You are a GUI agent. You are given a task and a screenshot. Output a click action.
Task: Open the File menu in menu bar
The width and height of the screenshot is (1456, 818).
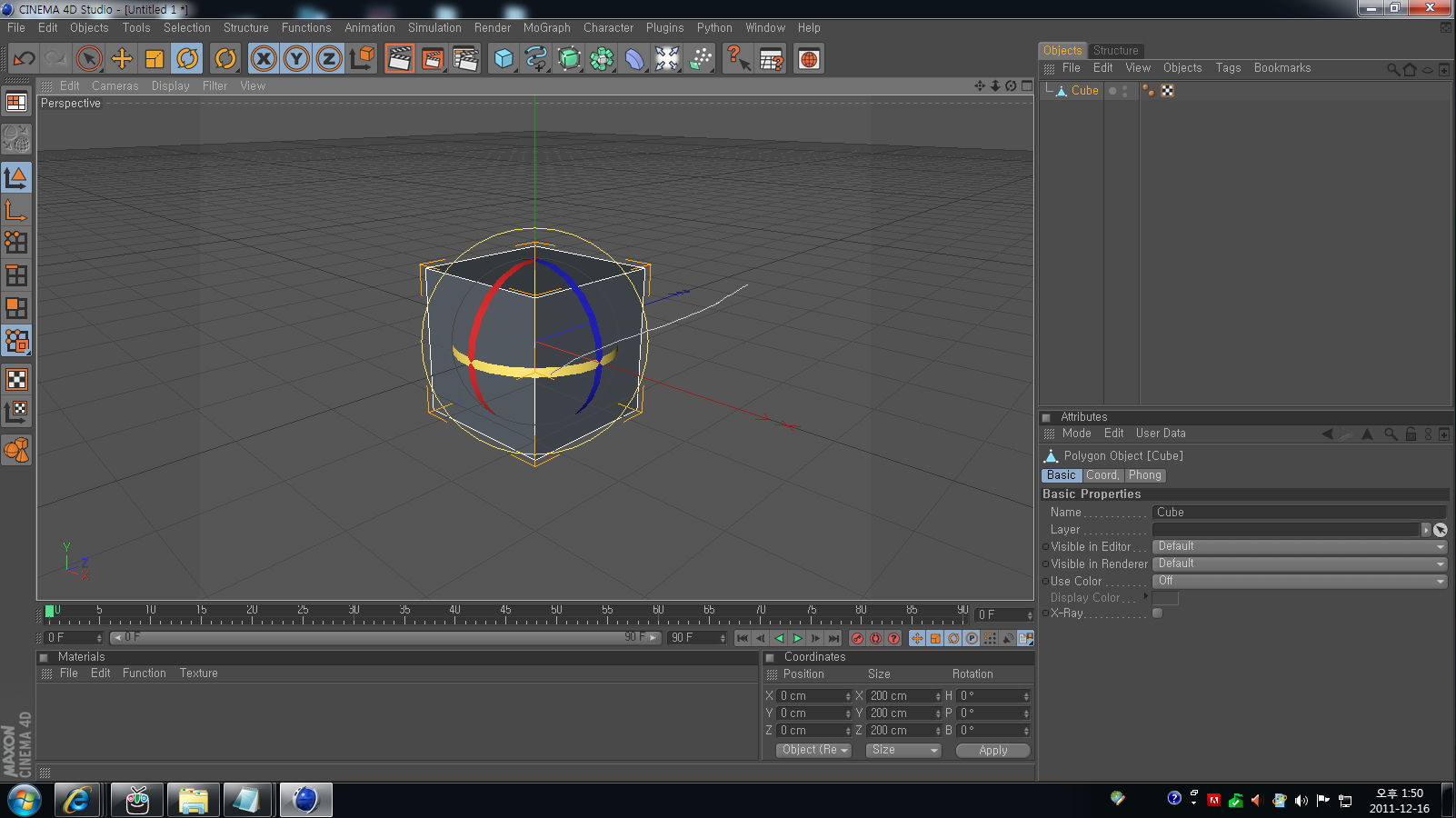[x=16, y=28]
